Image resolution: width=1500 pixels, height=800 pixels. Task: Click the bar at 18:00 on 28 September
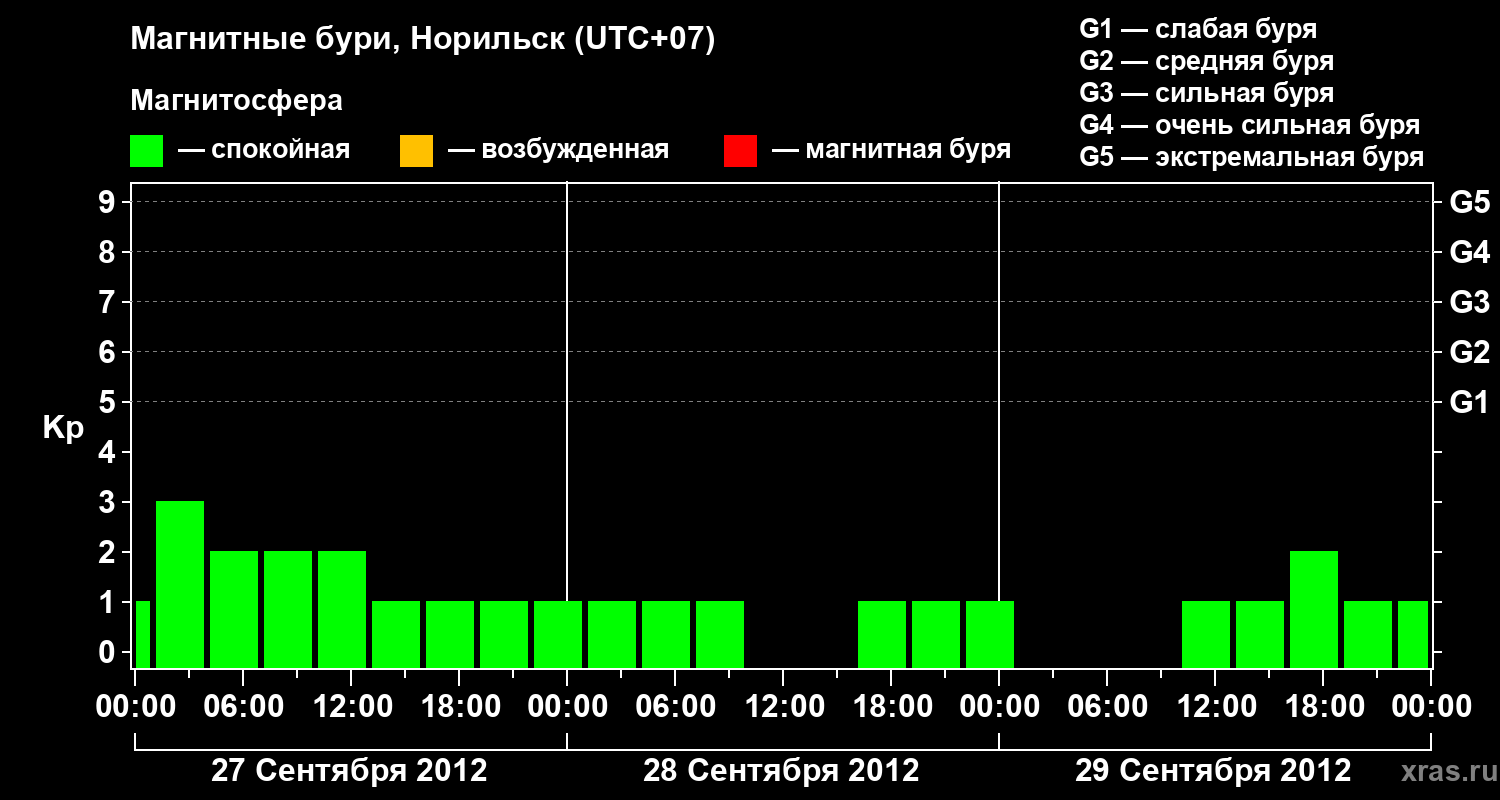click(882, 634)
